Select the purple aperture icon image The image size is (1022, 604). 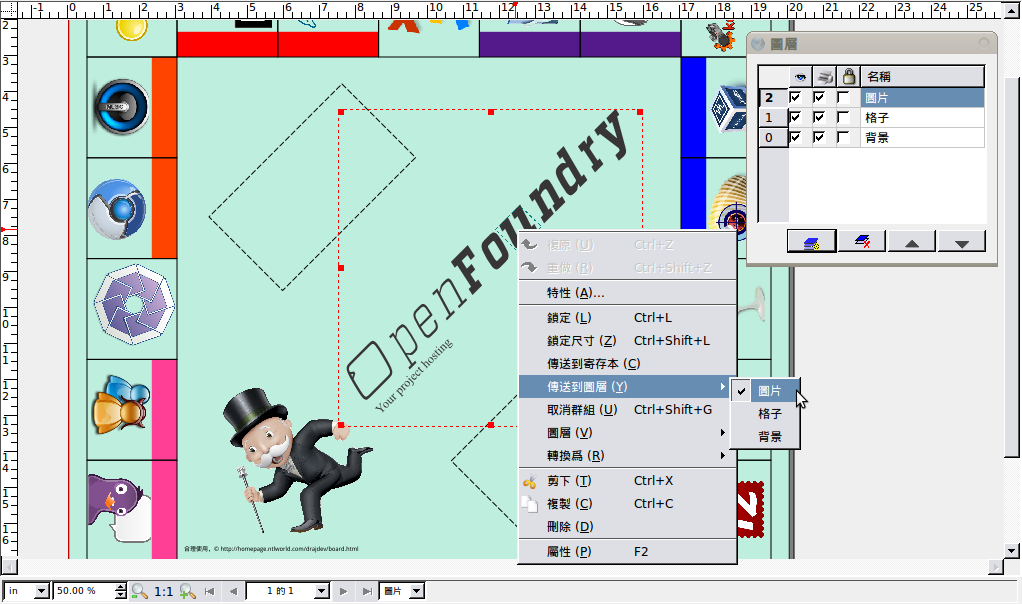point(134,304)
